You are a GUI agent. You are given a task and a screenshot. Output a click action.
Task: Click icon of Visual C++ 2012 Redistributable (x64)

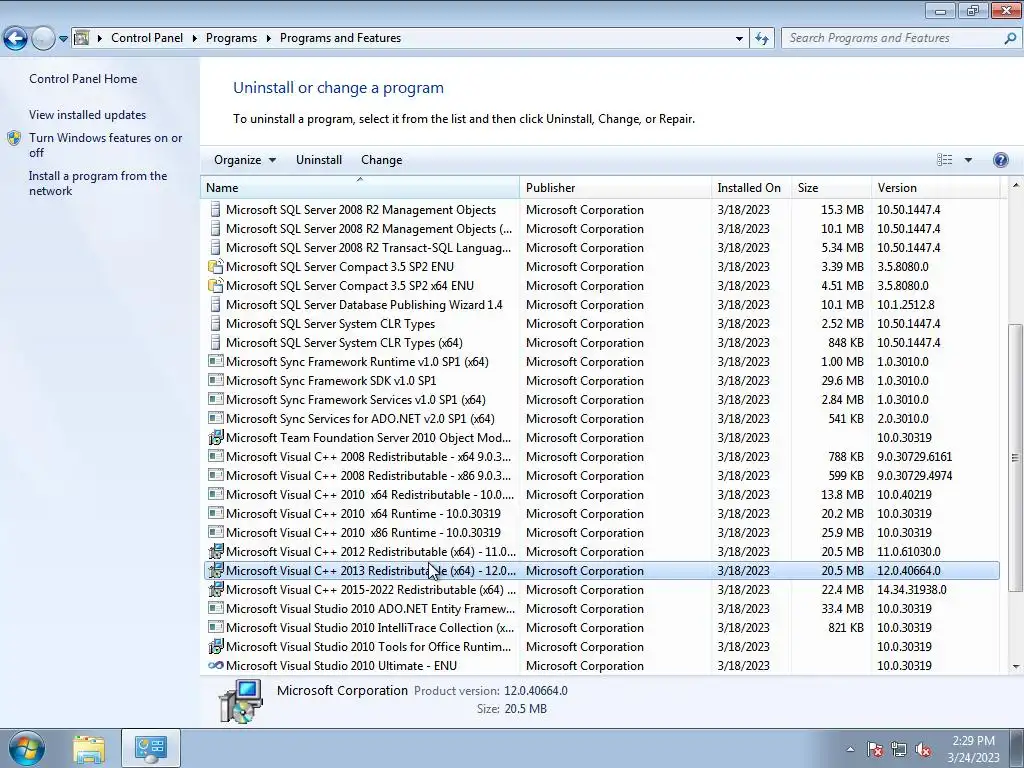pos(216,551)
